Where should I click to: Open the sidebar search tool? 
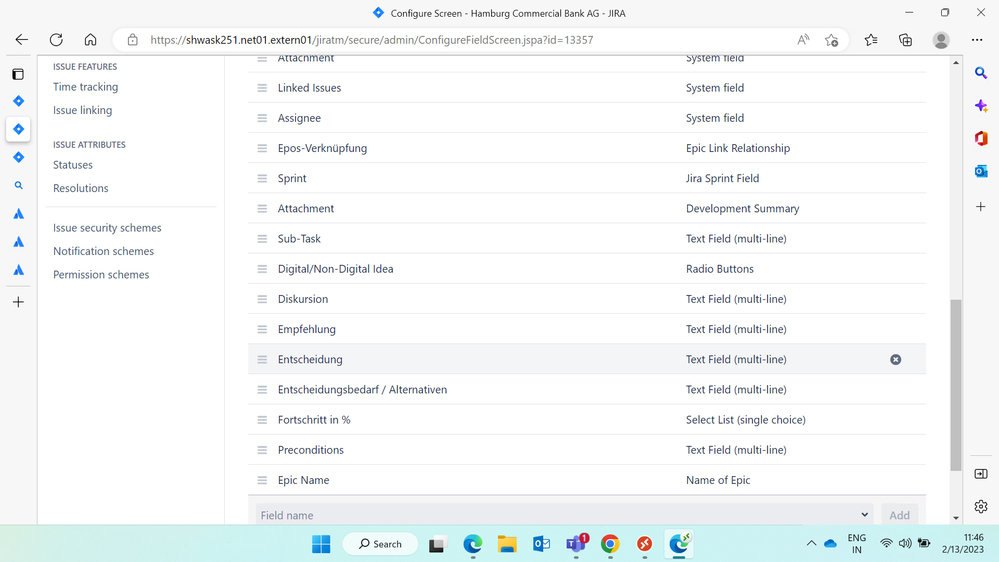pos(981,73)
